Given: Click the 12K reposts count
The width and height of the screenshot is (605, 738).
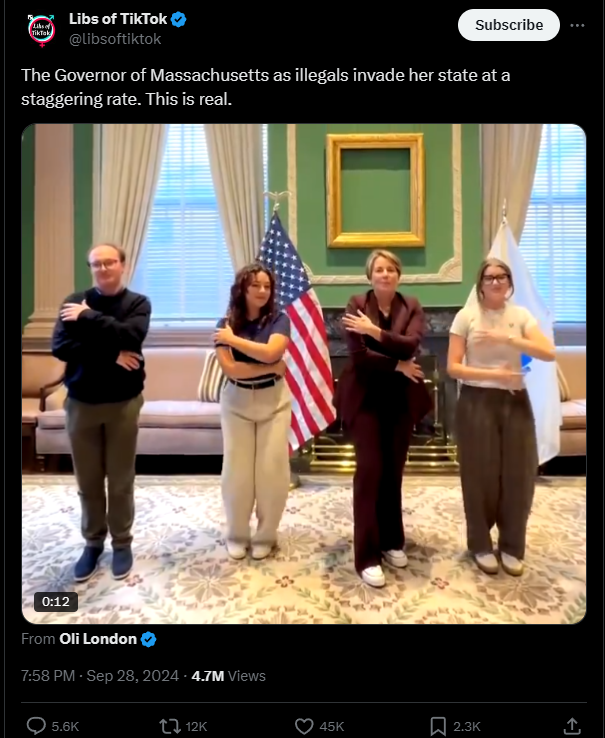Looking at the screenshot, I should (x=196, y=727).
